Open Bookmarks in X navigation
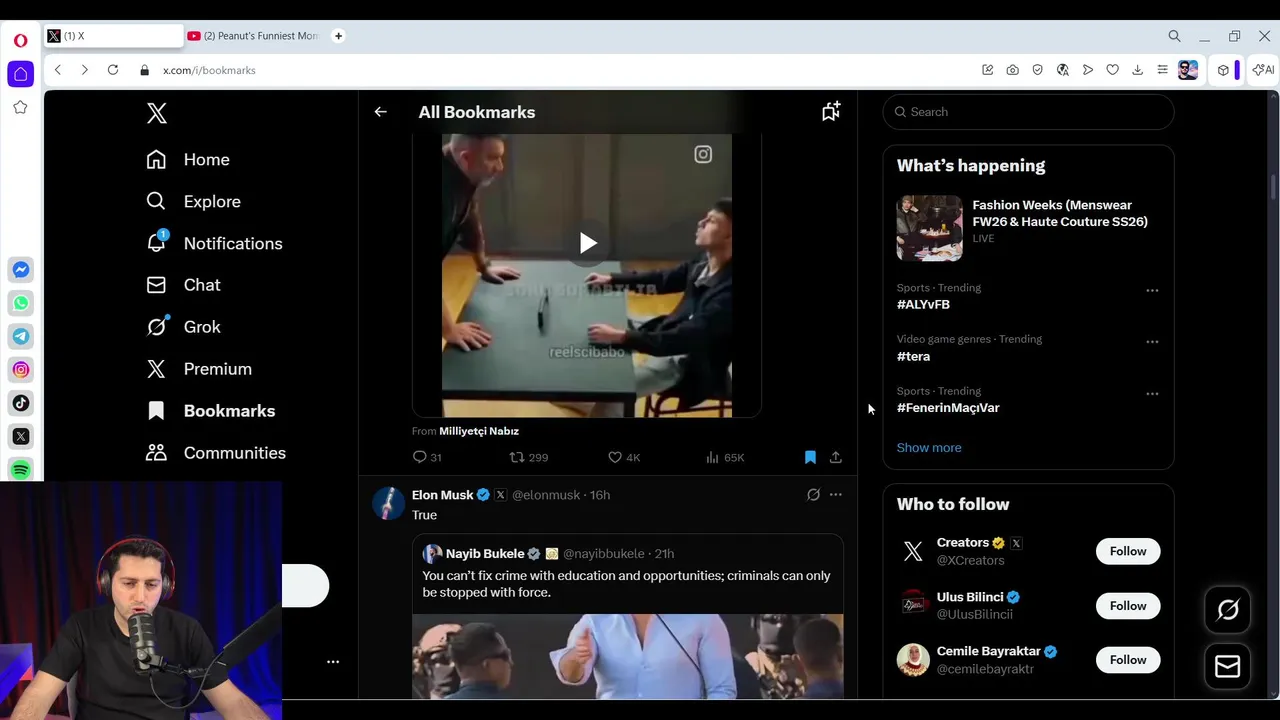This screenshot has height=720, width=1280. point(211,411)
